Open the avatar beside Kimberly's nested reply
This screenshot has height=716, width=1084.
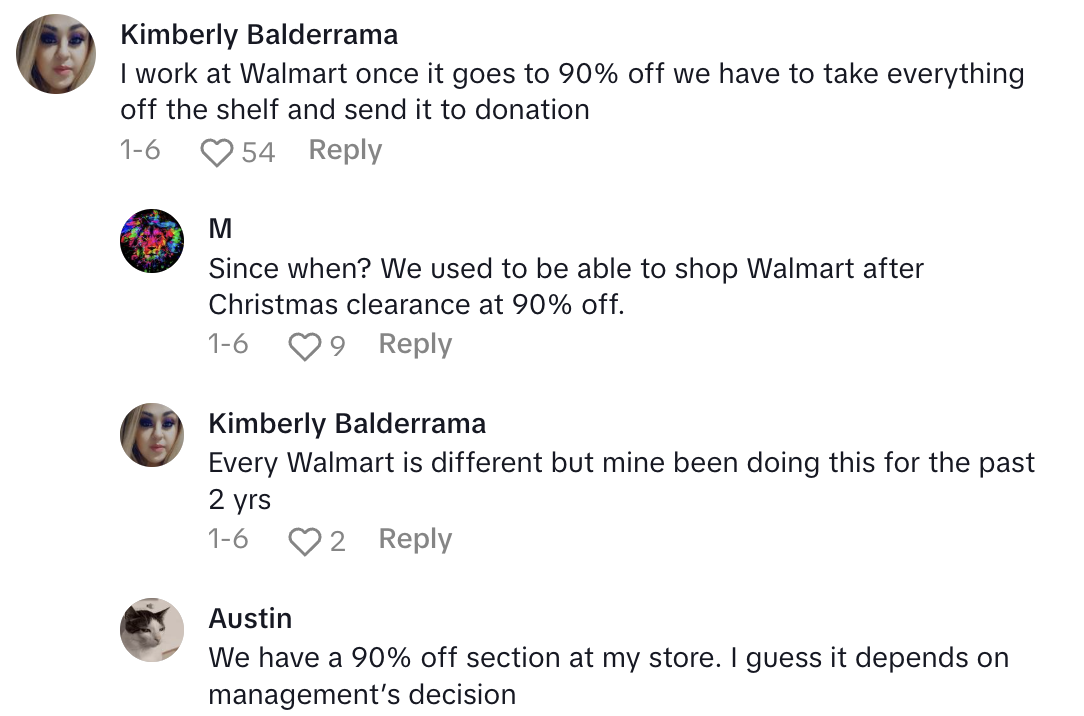(x=152, y=435)
